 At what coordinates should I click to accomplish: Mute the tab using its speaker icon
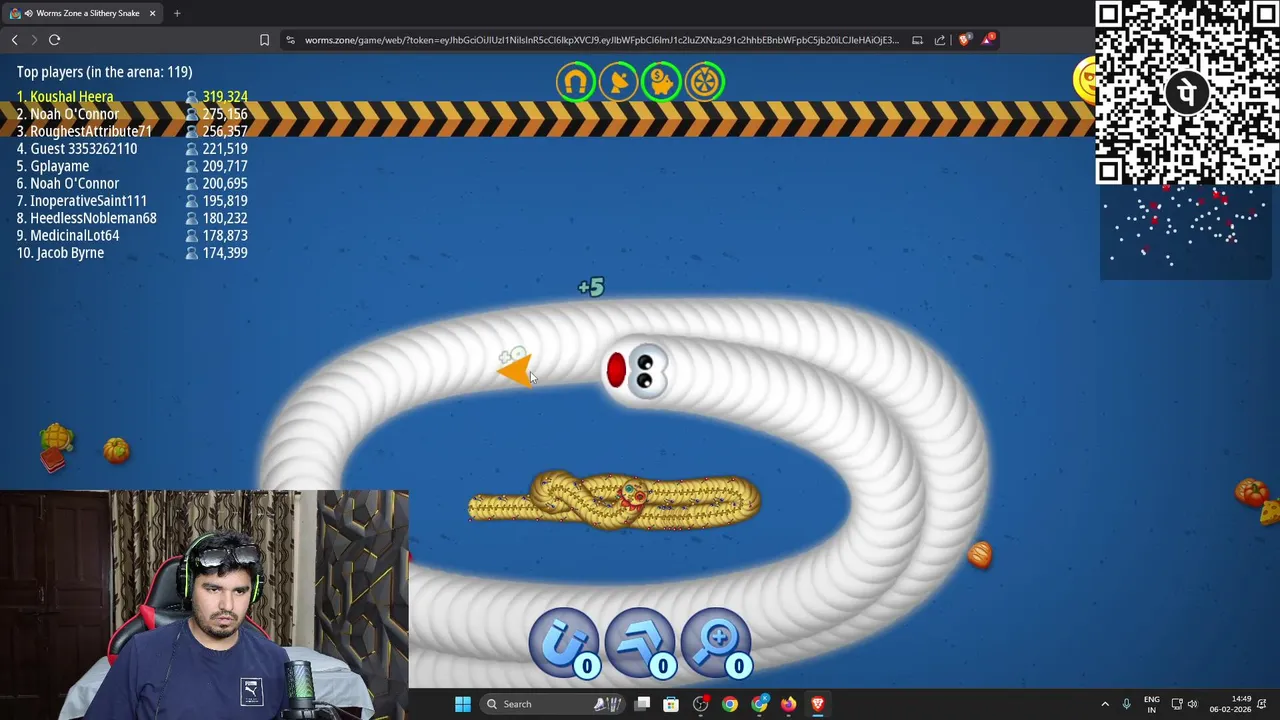point(28,13)
